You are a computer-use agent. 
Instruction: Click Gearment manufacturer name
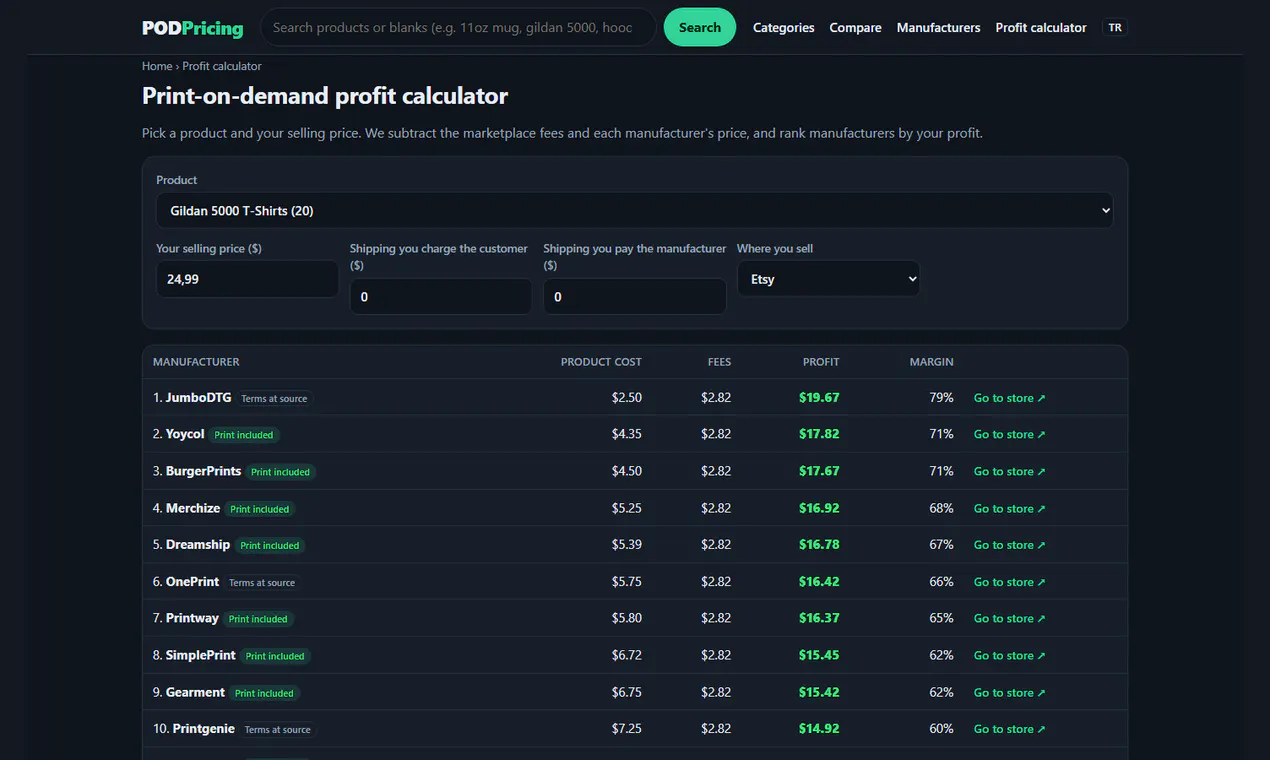195,692
